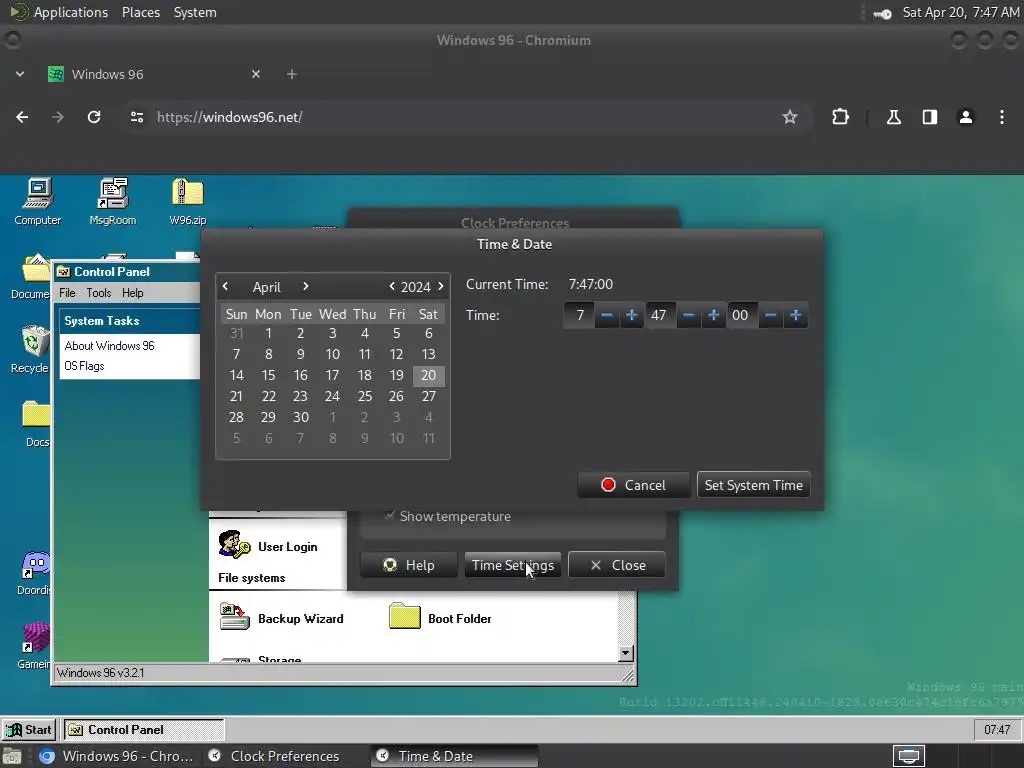
Task: Open the purple cube game shortcut icon
Action: click(35, 645)
